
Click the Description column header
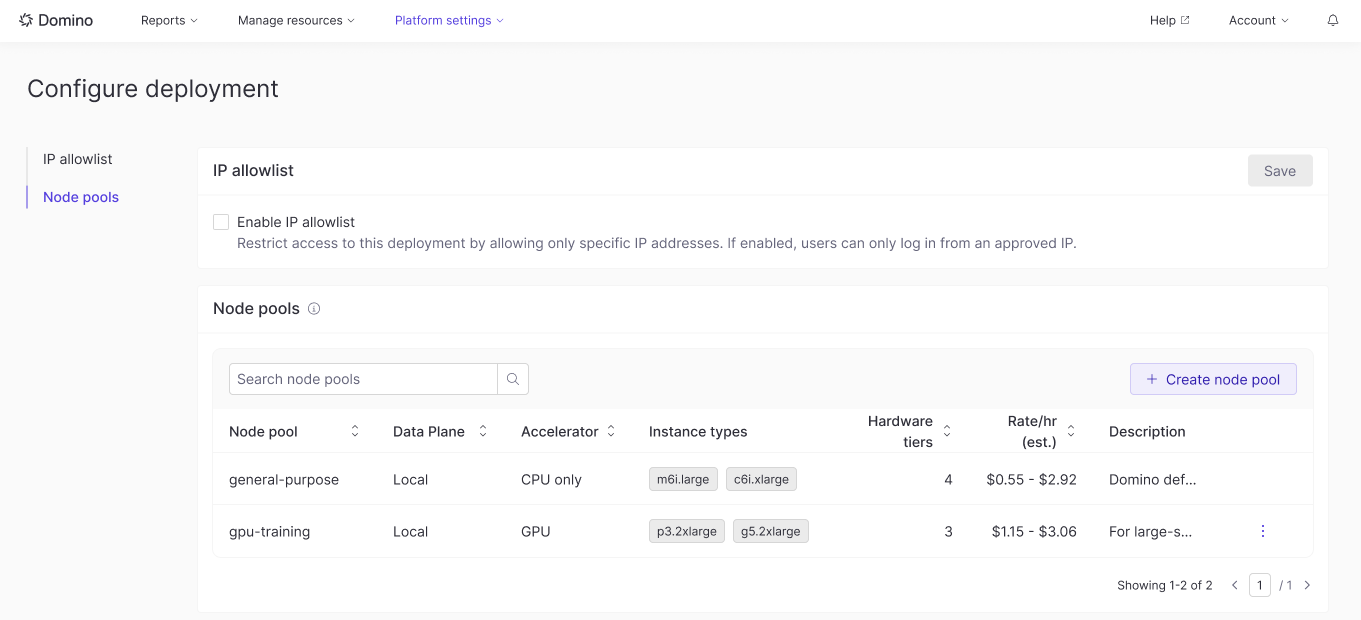click(1147, 431)
